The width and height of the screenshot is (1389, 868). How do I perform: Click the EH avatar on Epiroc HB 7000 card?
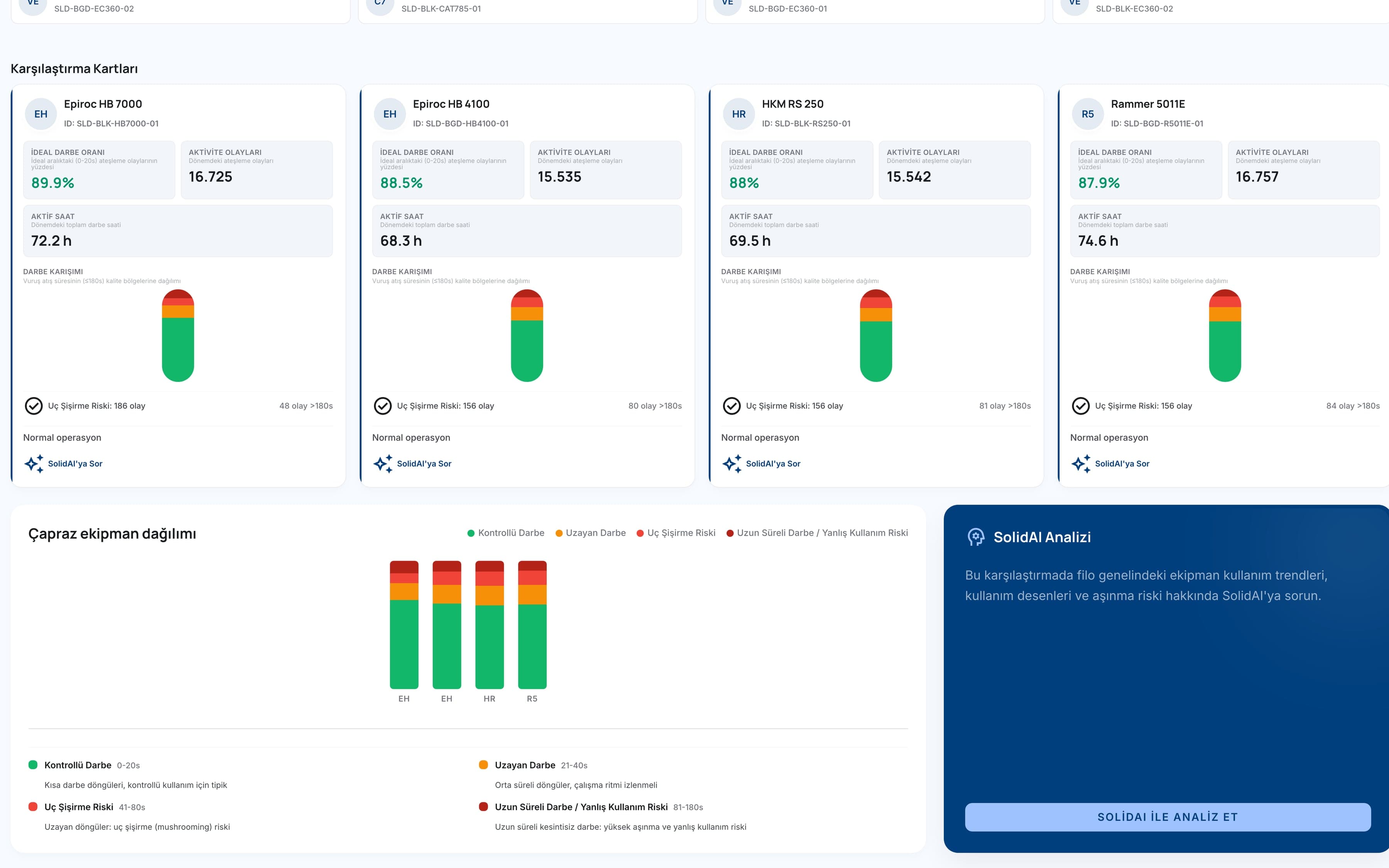[41, 114]
